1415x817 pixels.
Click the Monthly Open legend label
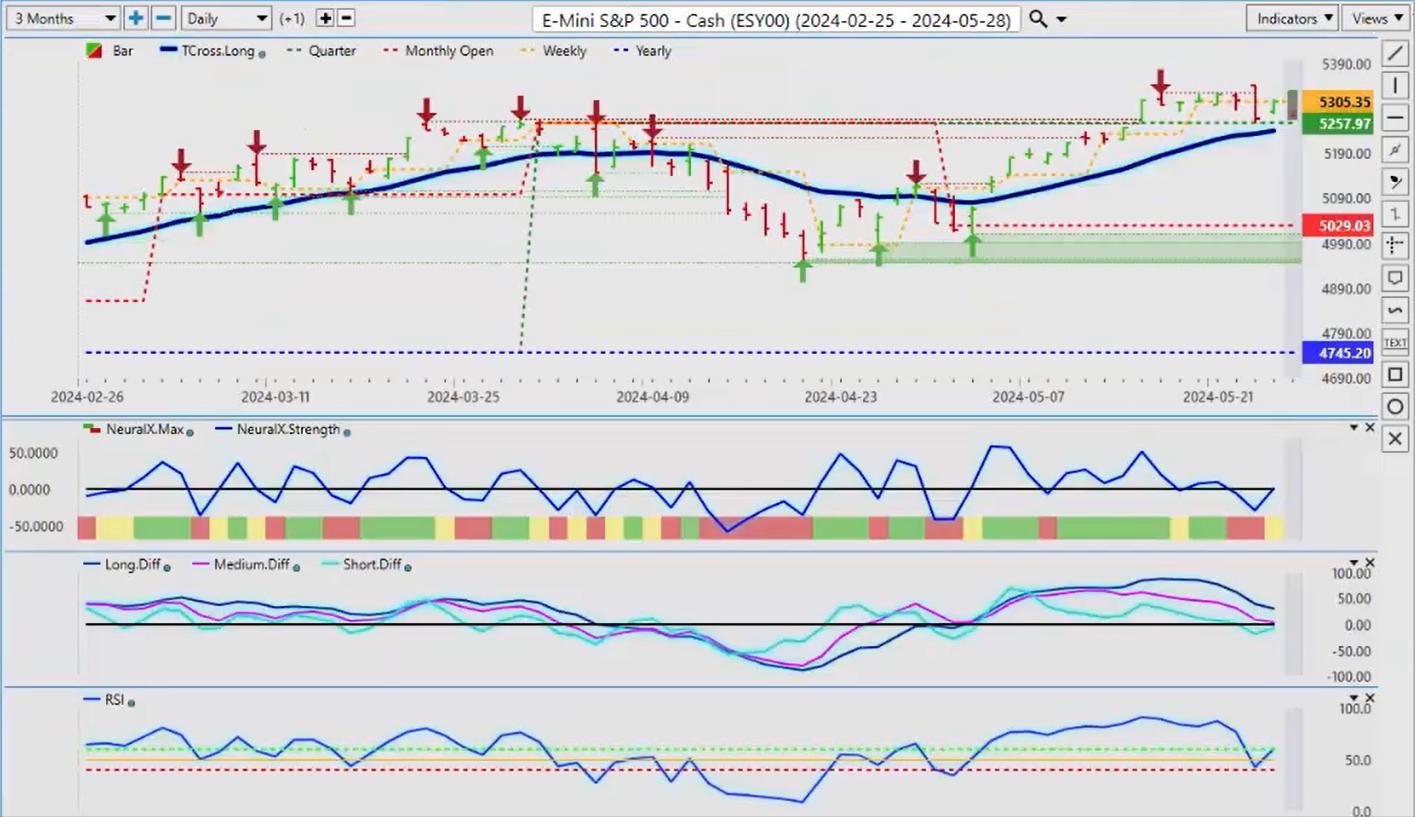449,51
